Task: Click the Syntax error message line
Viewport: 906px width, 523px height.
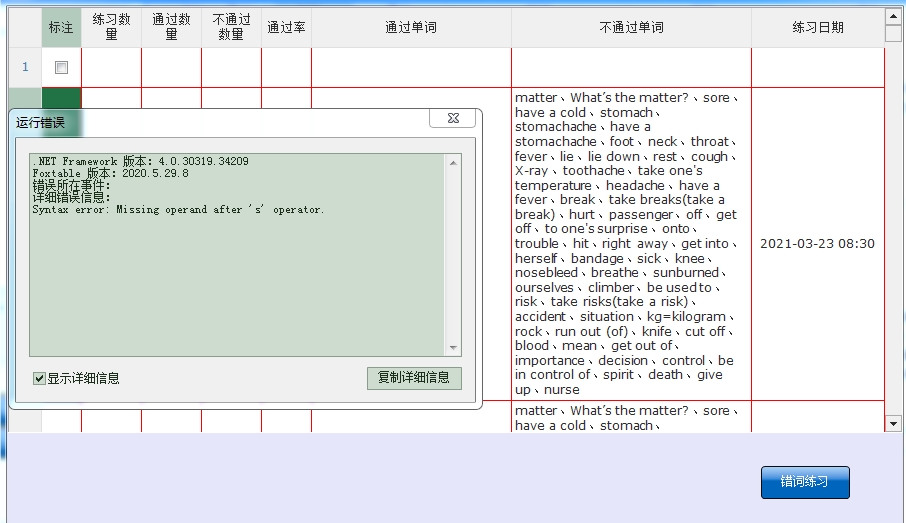Action: pyautogui.click(x=178, y=210)
